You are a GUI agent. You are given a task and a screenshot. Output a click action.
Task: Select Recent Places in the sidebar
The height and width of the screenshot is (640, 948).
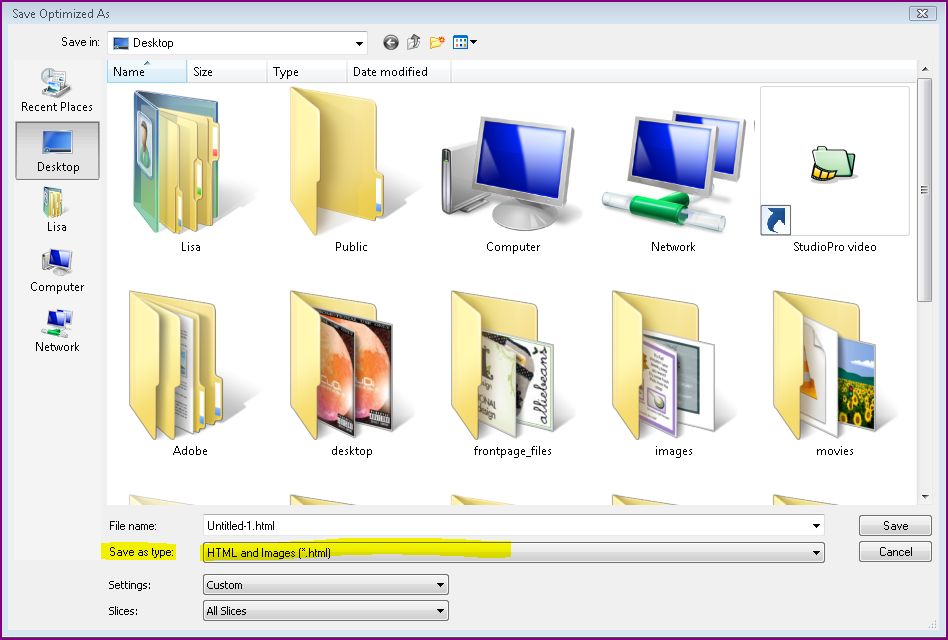pos(56,90)
